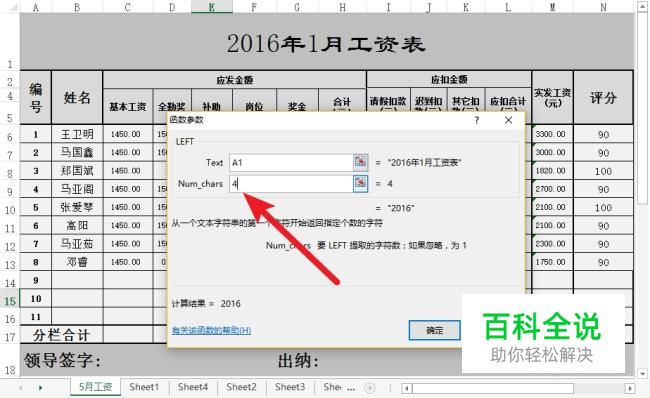This screenshot has width=650, height=398.
Task: Click 王卫明's basic salary 1450.00 cell
Action: pyautogui.click(x=128, y=134)
